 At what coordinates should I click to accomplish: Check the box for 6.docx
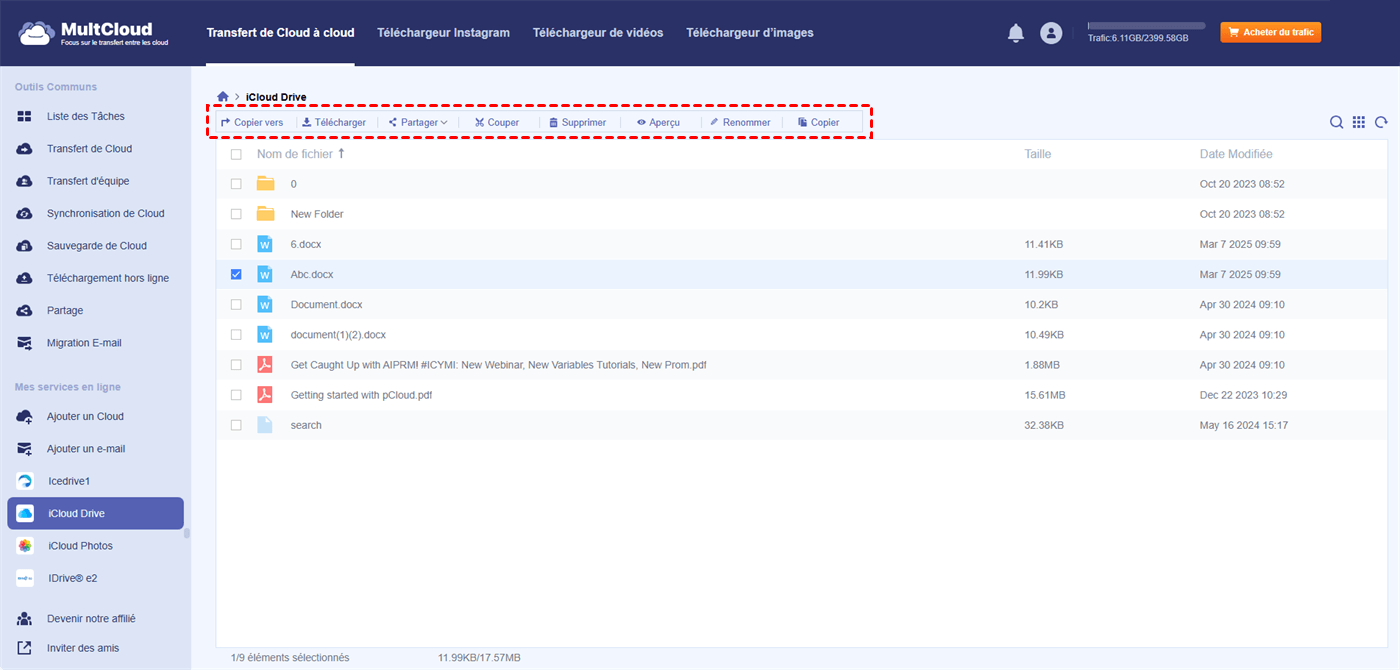tap(236, 244)
